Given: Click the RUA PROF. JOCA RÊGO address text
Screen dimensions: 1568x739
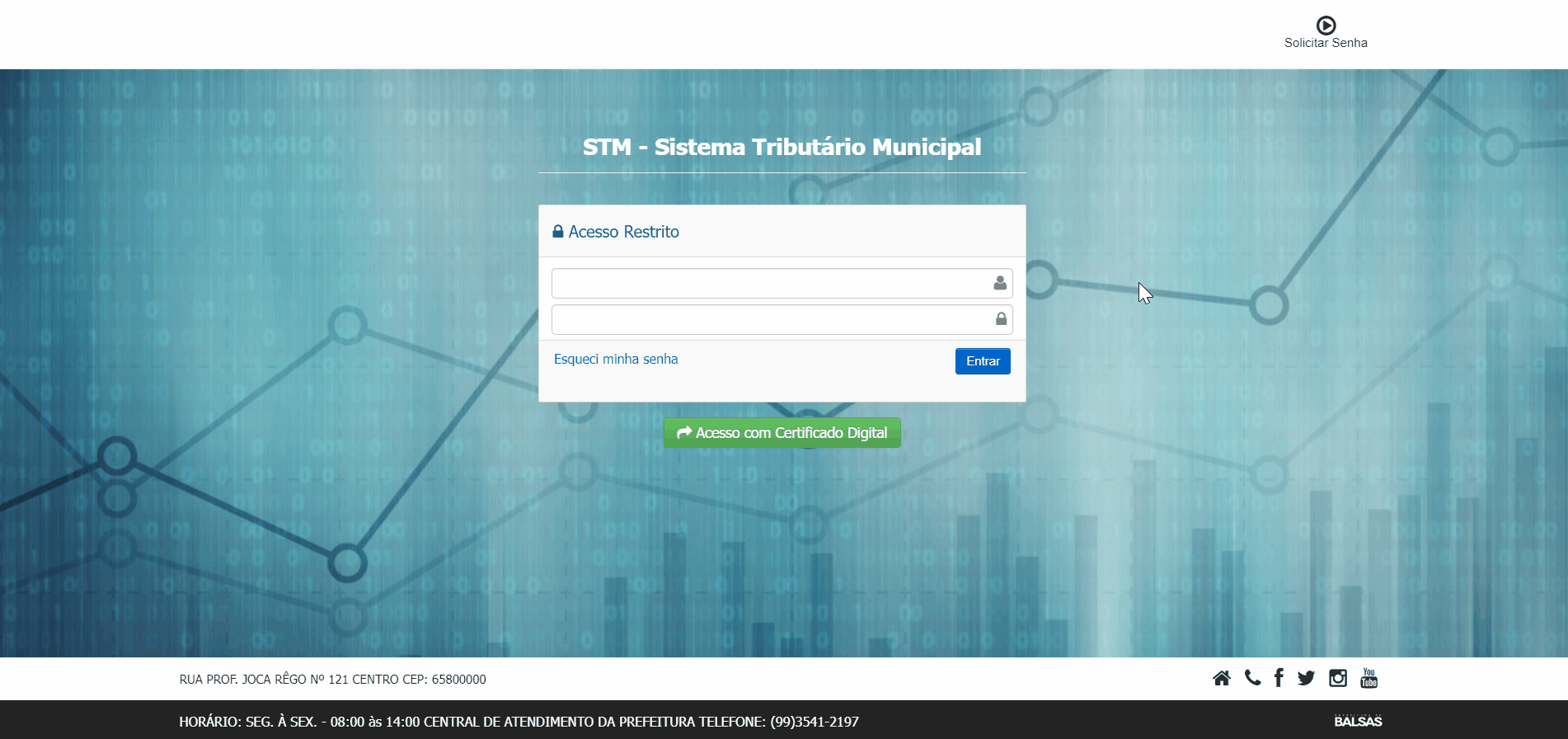Looking at the screenshot, I should [333, 680].
